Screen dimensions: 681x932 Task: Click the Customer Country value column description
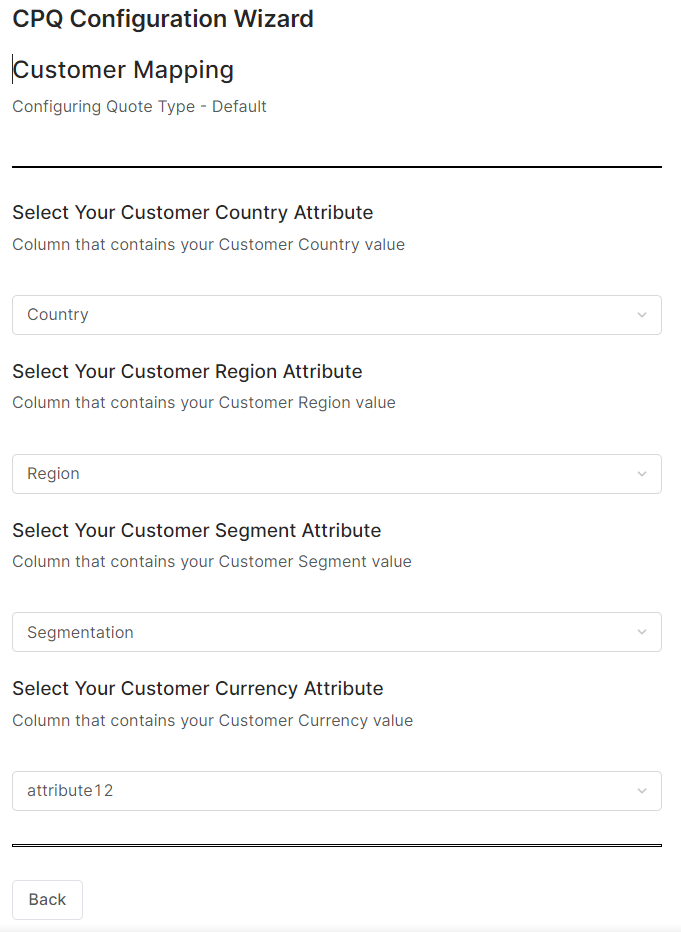tap(208, 245)
